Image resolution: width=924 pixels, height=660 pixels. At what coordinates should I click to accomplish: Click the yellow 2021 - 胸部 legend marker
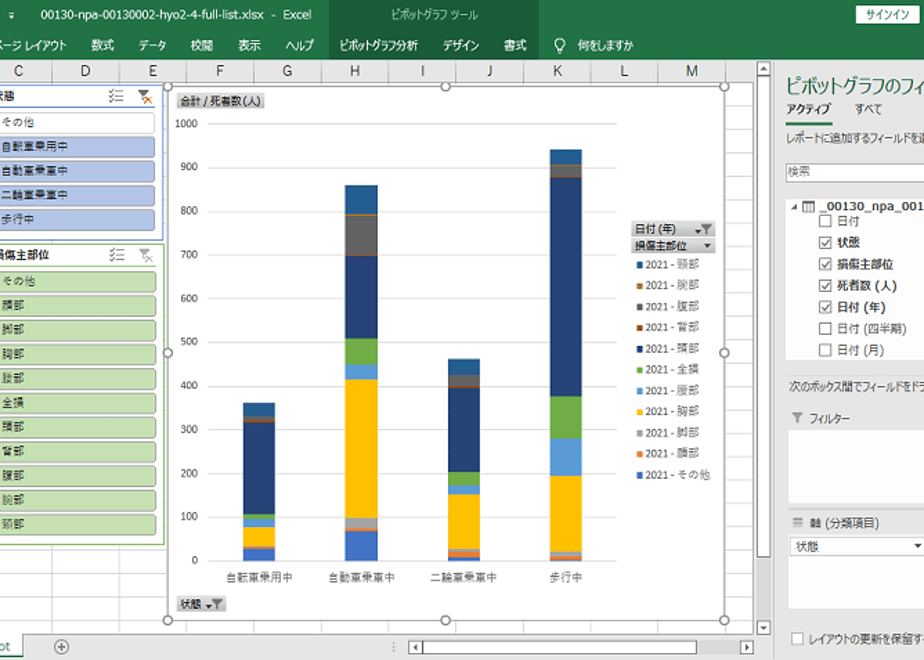tap(639, 412)
